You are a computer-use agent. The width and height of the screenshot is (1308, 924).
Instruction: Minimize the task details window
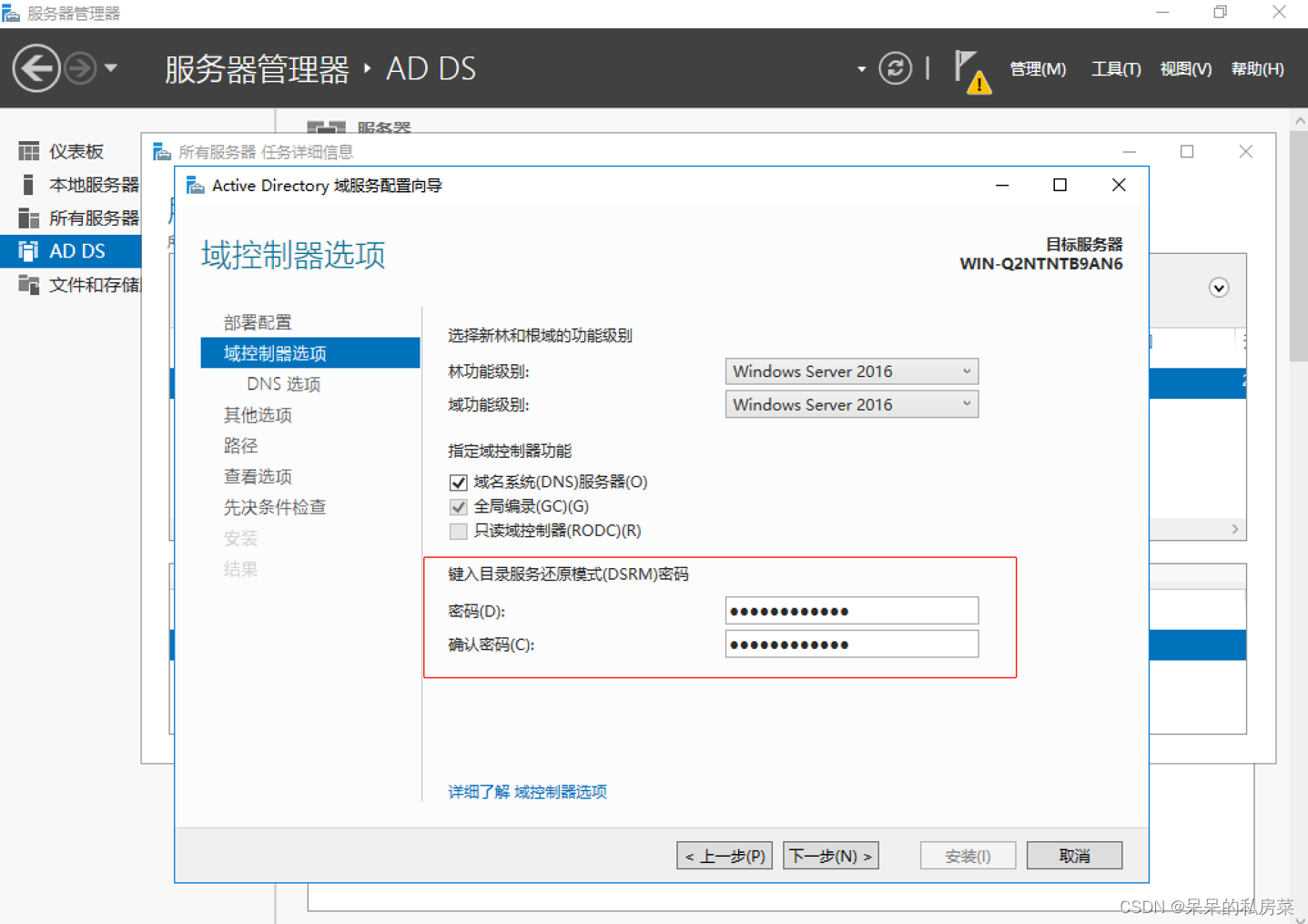coord(1129,151)
